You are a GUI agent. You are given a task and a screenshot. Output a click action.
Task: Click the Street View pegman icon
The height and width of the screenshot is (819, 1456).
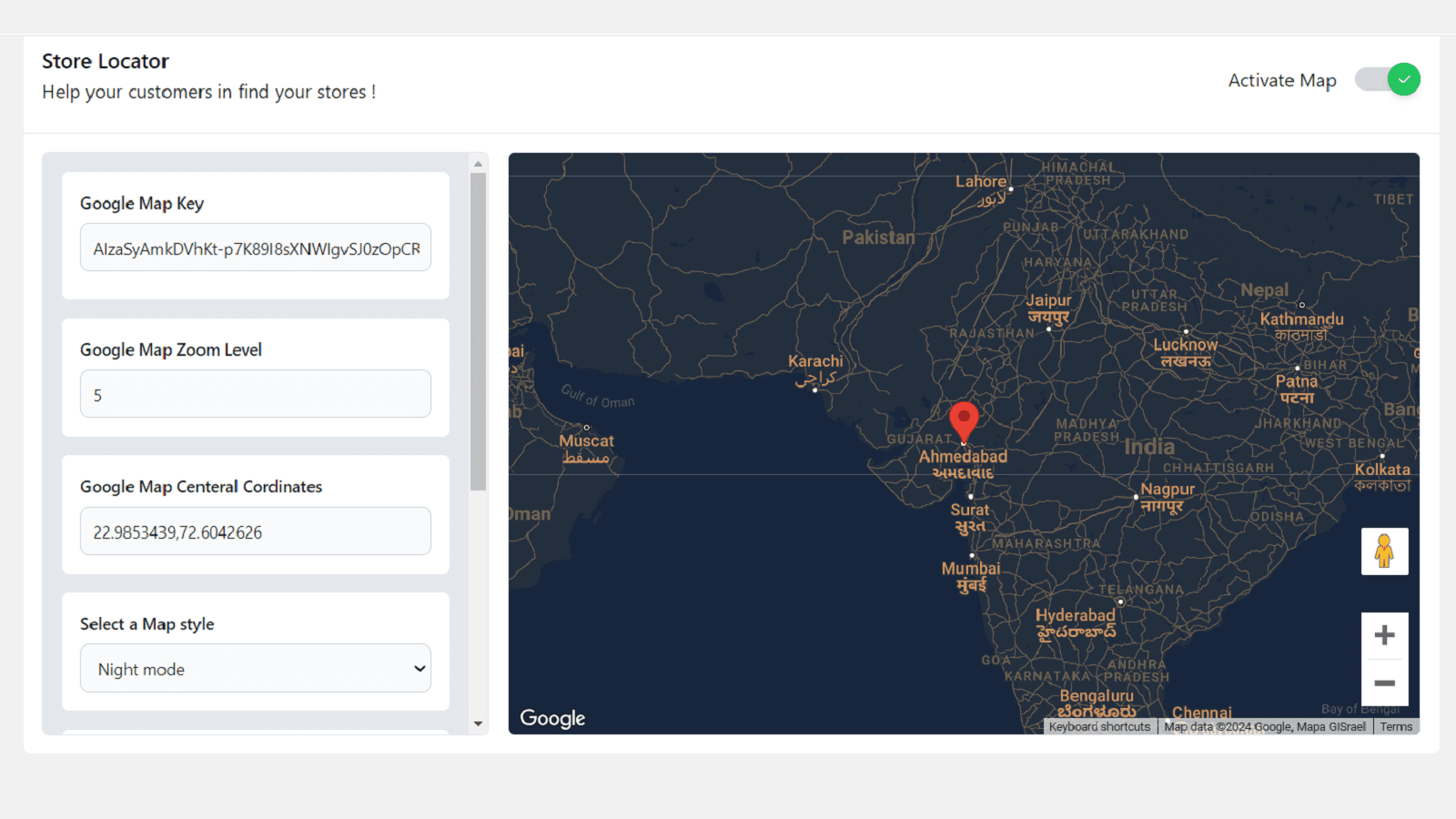1384,551
